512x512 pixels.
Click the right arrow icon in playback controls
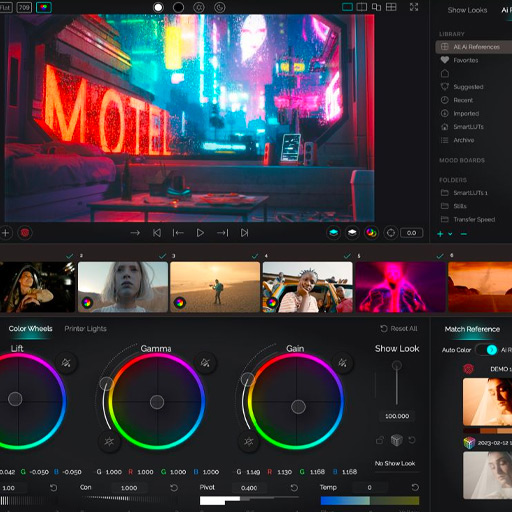(135, 233)
